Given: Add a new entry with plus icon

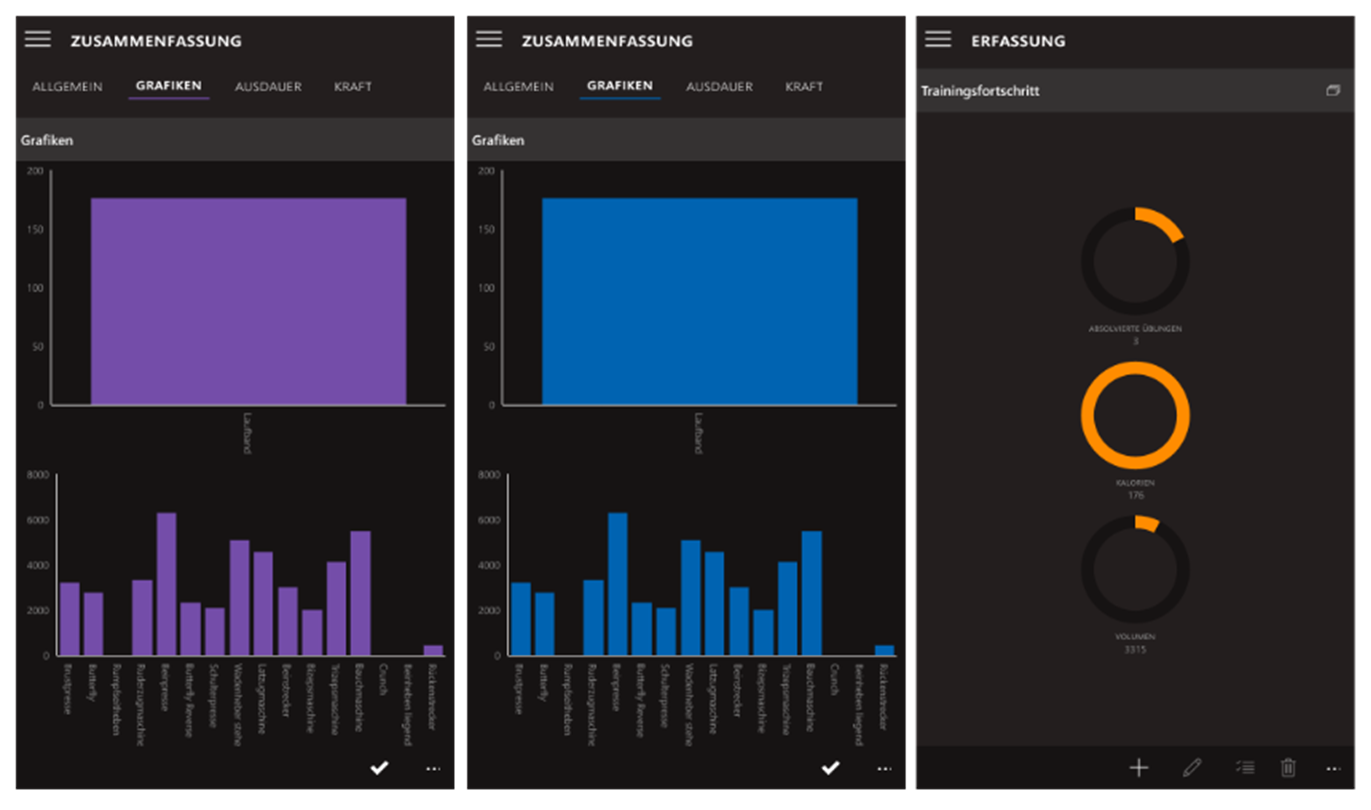Looking at the screenshot, I should click(x=1139, y=768).
